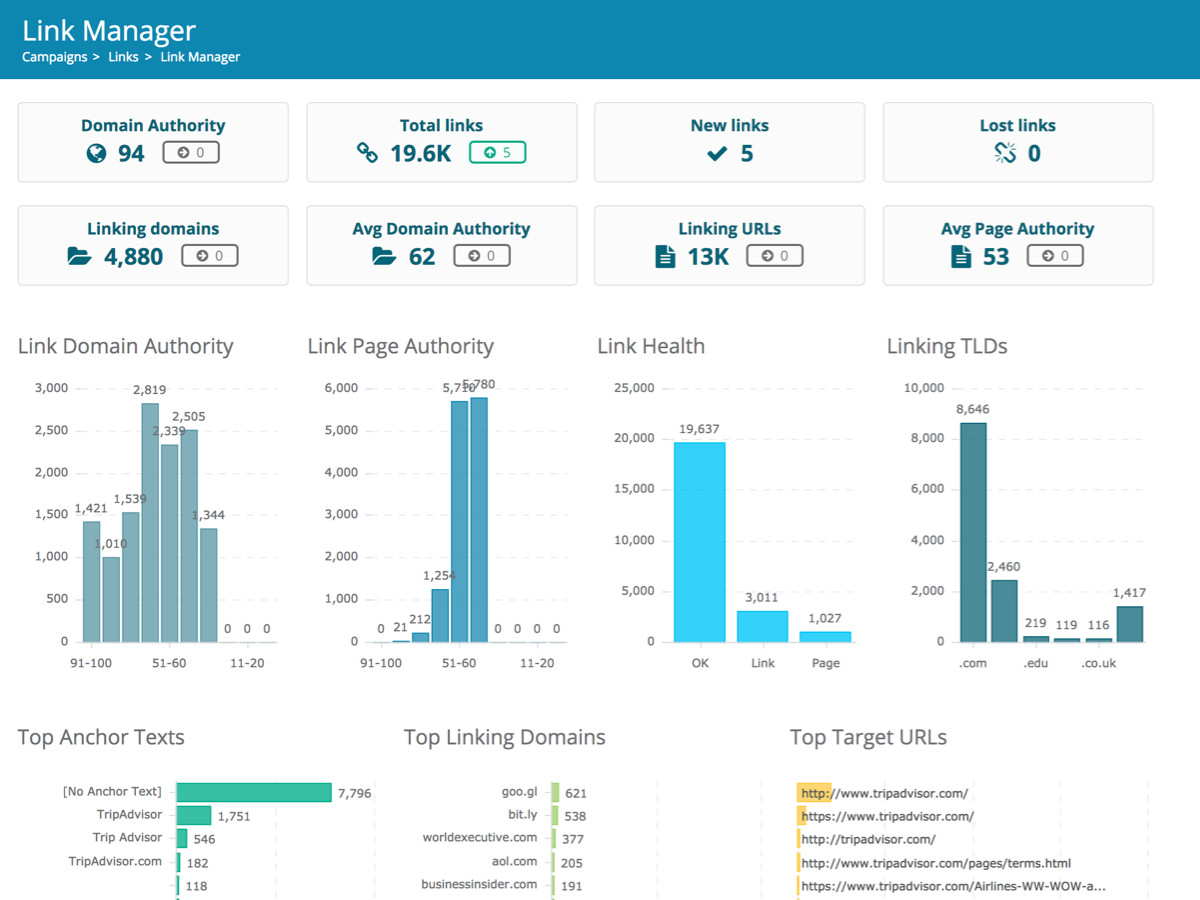Click the Link bar showing 3,011

(x=762, y=626)
